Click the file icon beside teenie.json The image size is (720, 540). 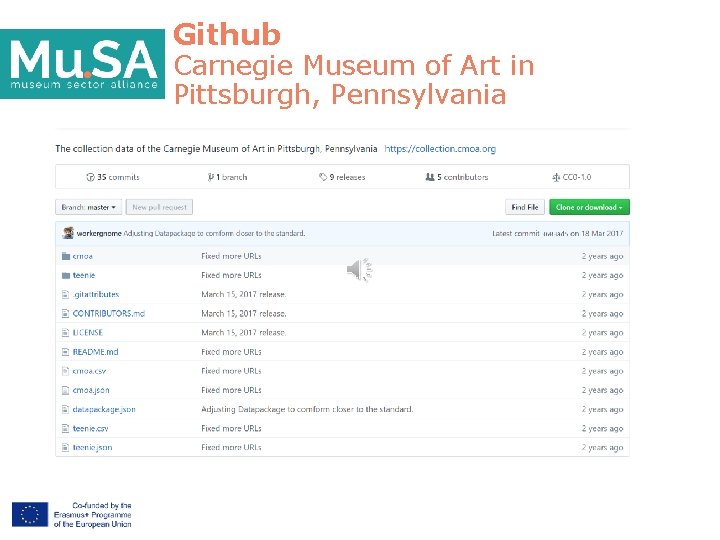pos(65,447)
